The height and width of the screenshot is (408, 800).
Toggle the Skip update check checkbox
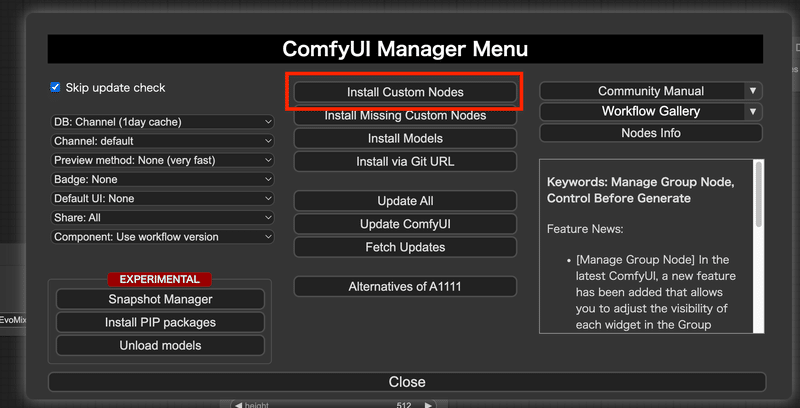(x=55, y=87)
